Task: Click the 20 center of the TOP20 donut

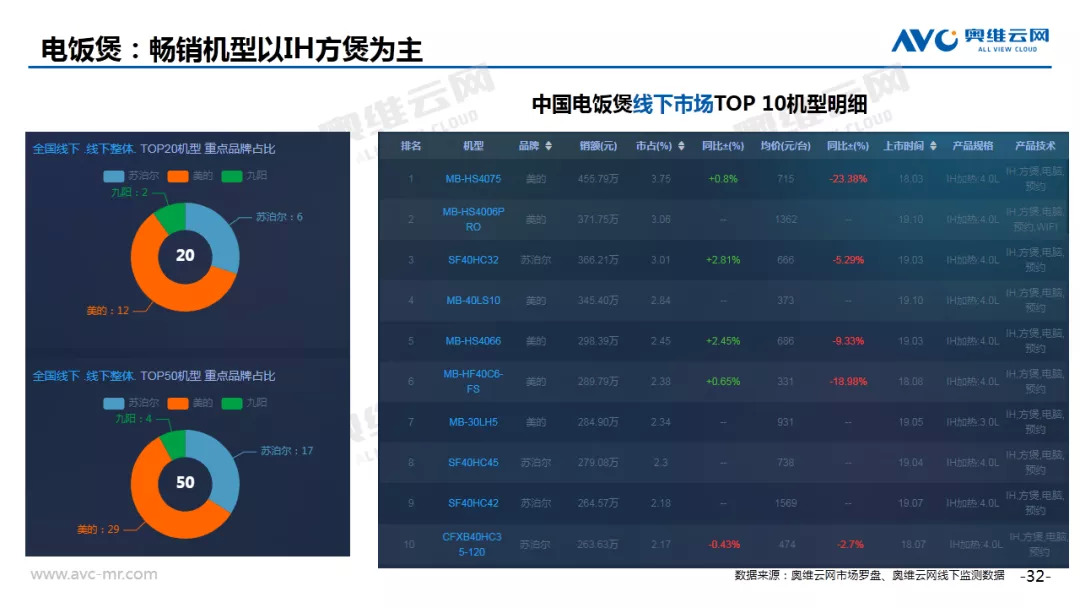Action: [185, 255]
